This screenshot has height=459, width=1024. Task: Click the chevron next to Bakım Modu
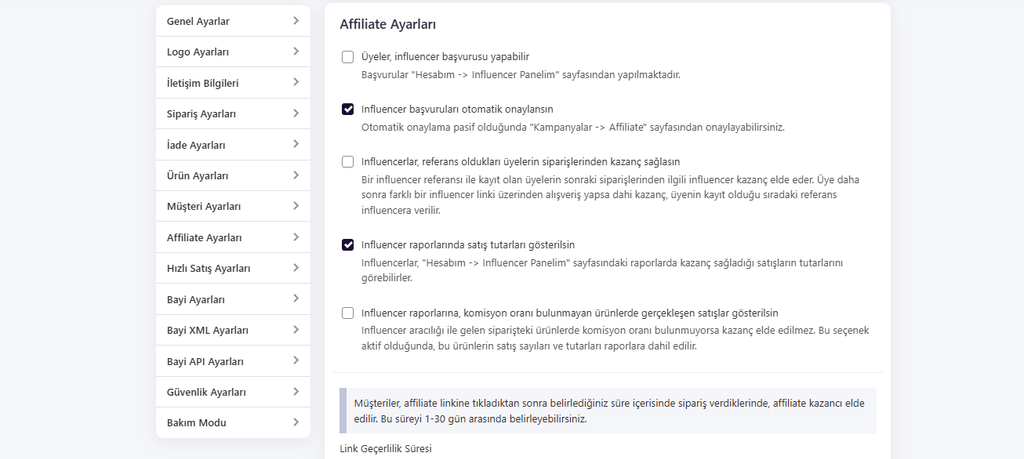point(296,422)
